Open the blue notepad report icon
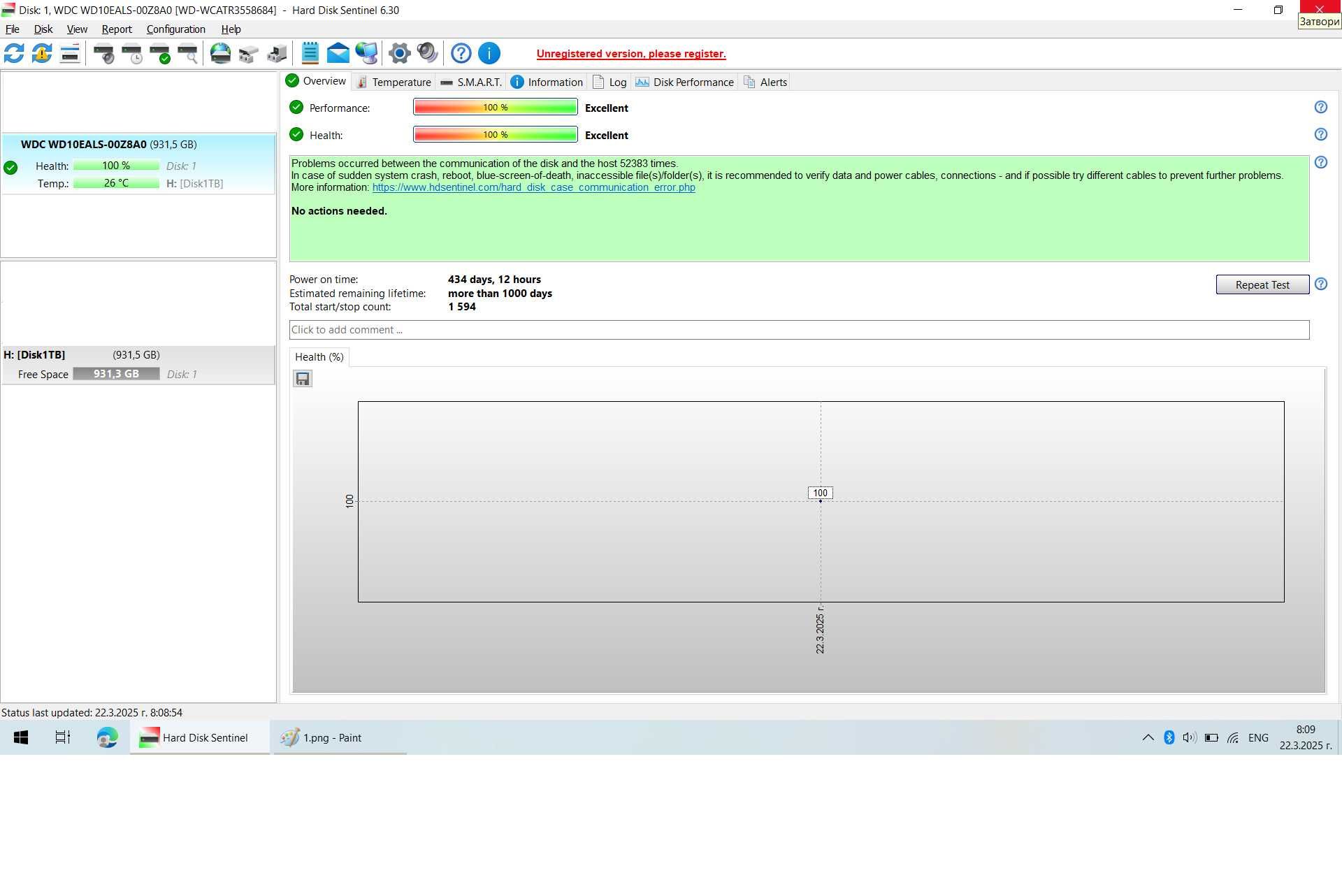This screenshot has width=1342, height=896. (x=310, y=53)
